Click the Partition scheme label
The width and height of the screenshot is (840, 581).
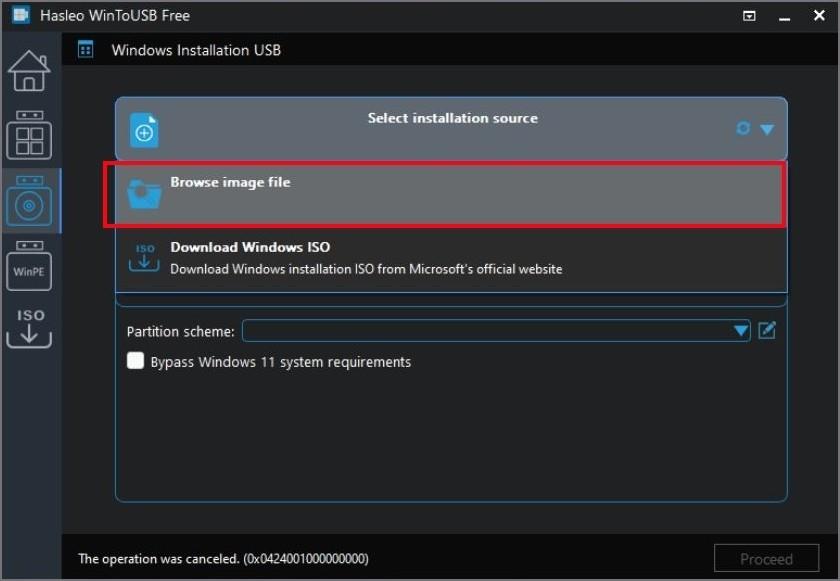[181, 332]
